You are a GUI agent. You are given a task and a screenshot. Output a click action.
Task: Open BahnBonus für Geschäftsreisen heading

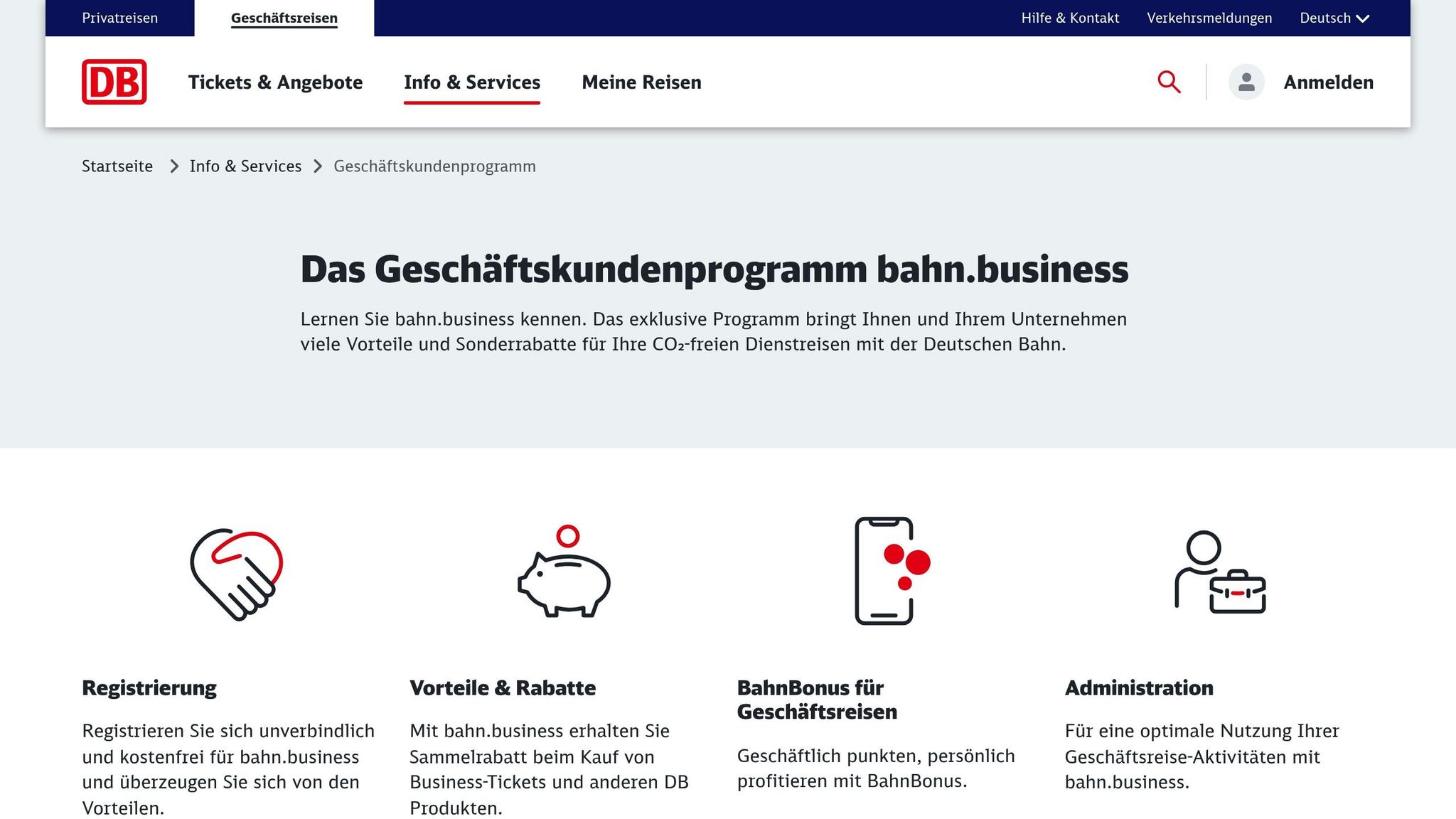(817, 700)
